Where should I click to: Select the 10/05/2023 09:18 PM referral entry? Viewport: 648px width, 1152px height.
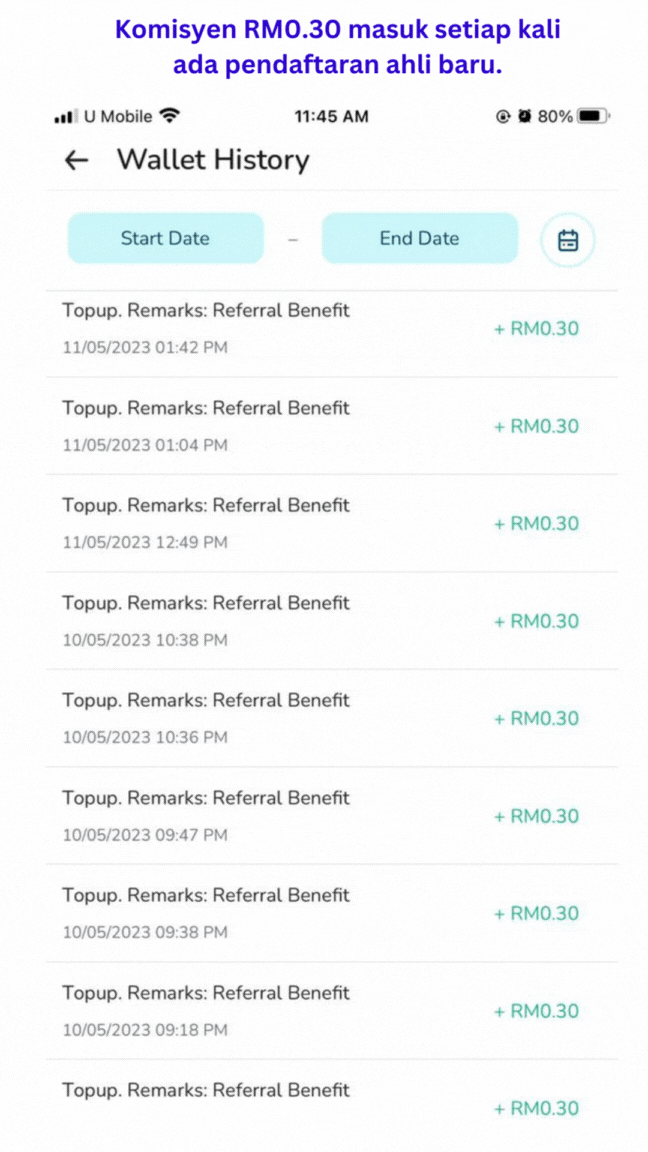[320, 1011]
